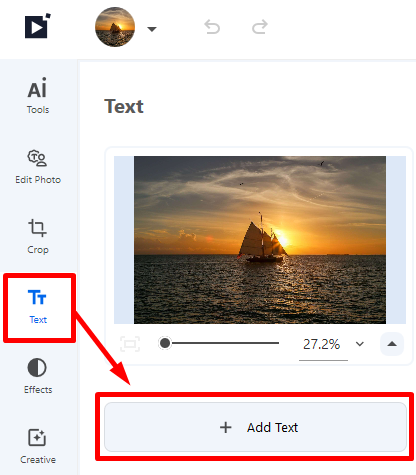The height and width of the screenshot is (475, 416).
Task: Click the plus icon on Add Text
Action: (x=226, y=427)
